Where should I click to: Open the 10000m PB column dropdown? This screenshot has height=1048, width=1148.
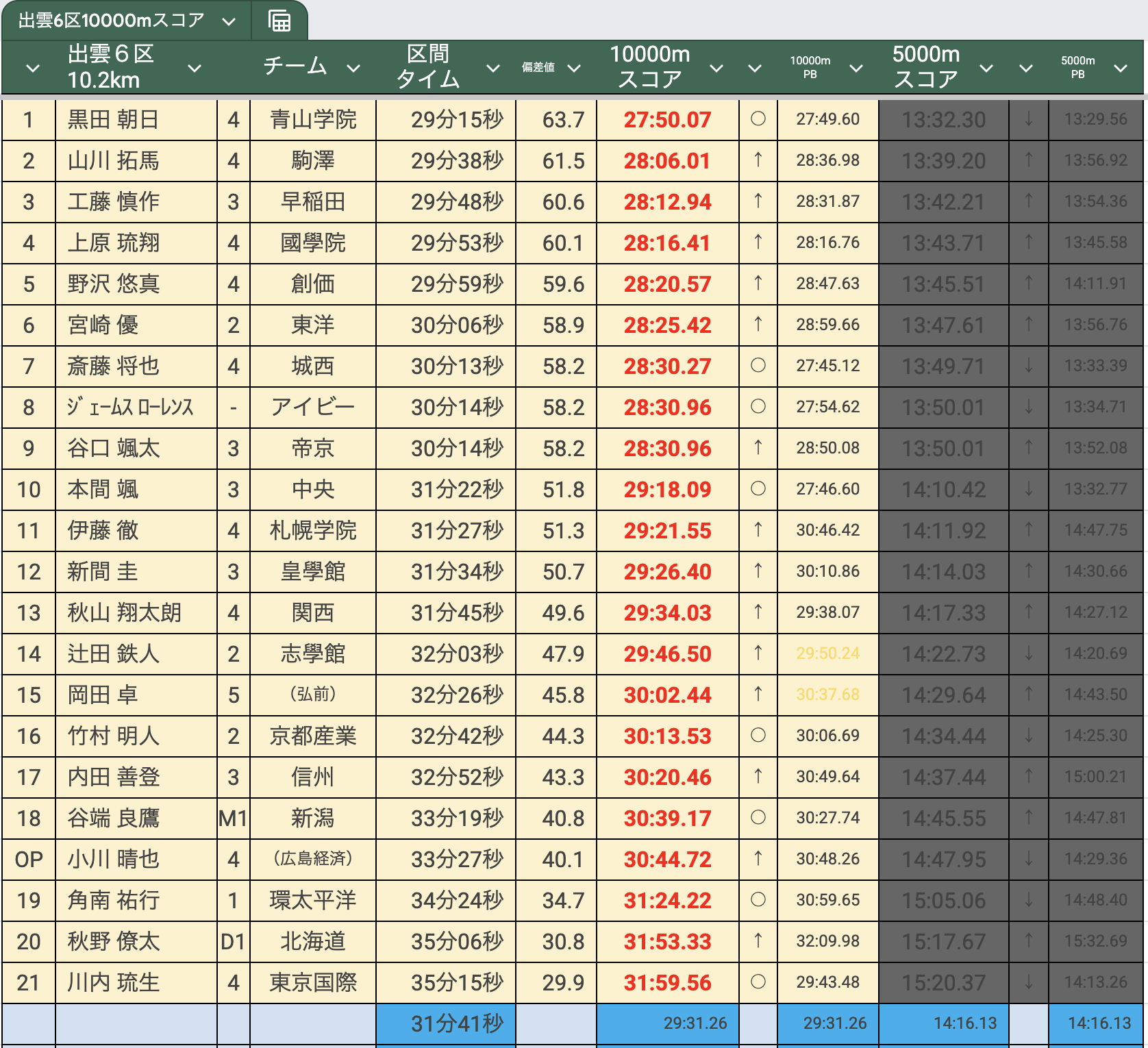[x=856, y=68]
